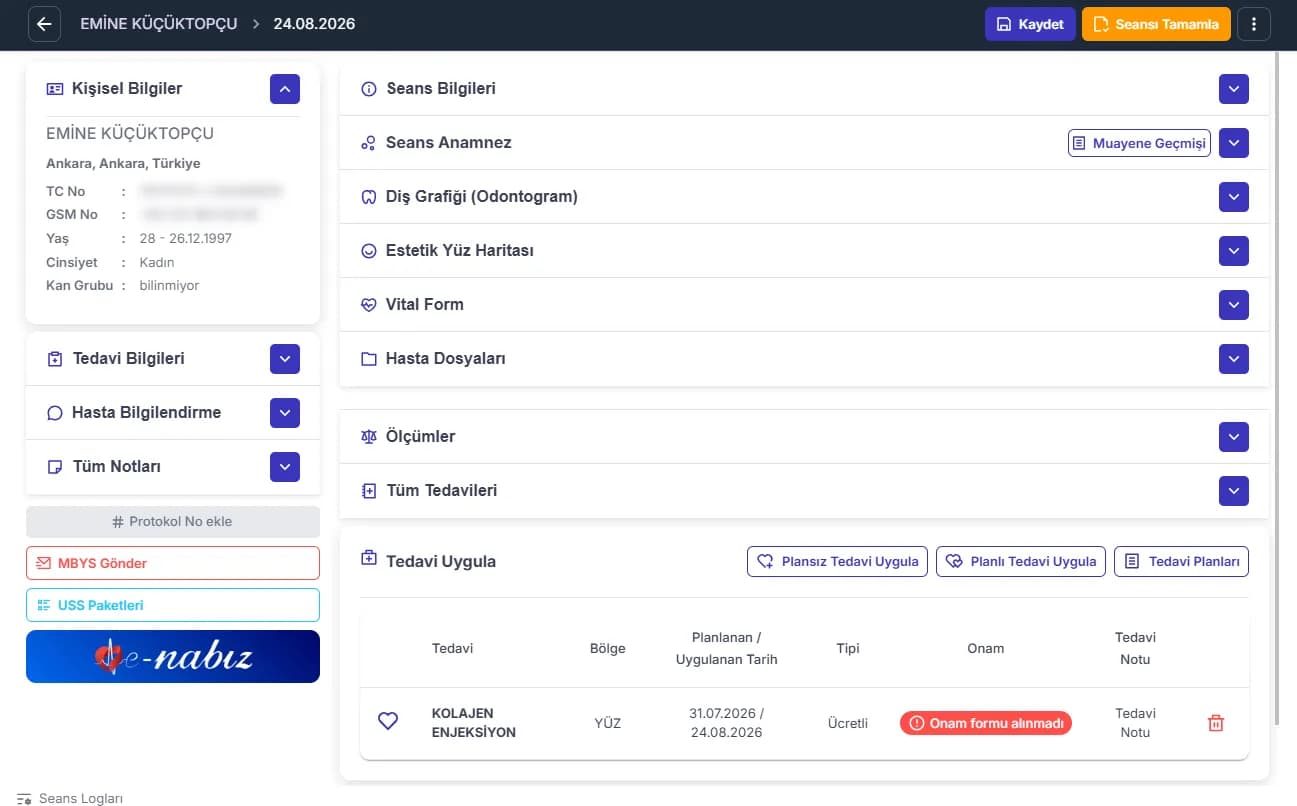1297x806 pixels.
Task: Collapse the Kişisel Bilgiler panel
Action: [x=285, y=89]
